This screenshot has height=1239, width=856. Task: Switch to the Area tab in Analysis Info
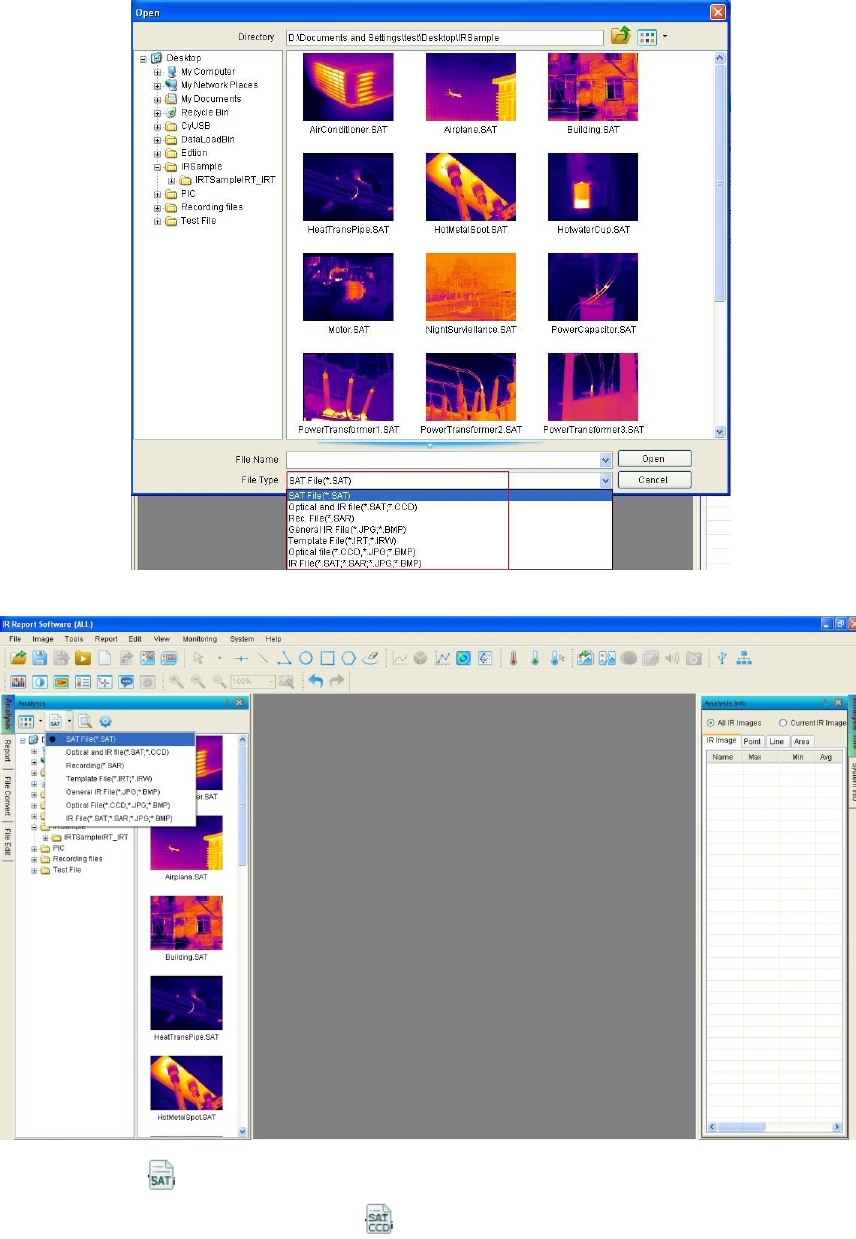coord(802,741)
